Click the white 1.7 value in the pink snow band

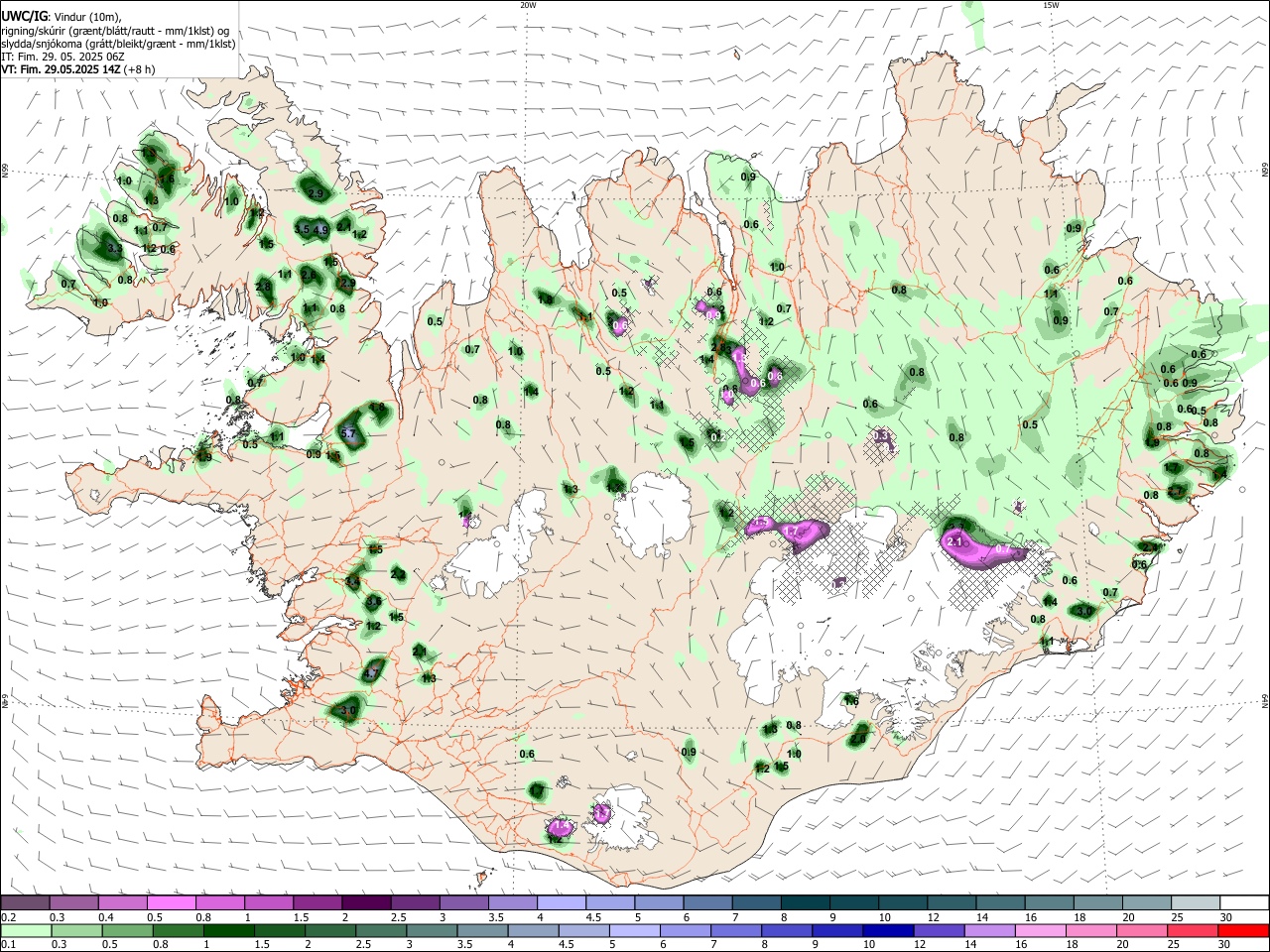pos(792,533)
